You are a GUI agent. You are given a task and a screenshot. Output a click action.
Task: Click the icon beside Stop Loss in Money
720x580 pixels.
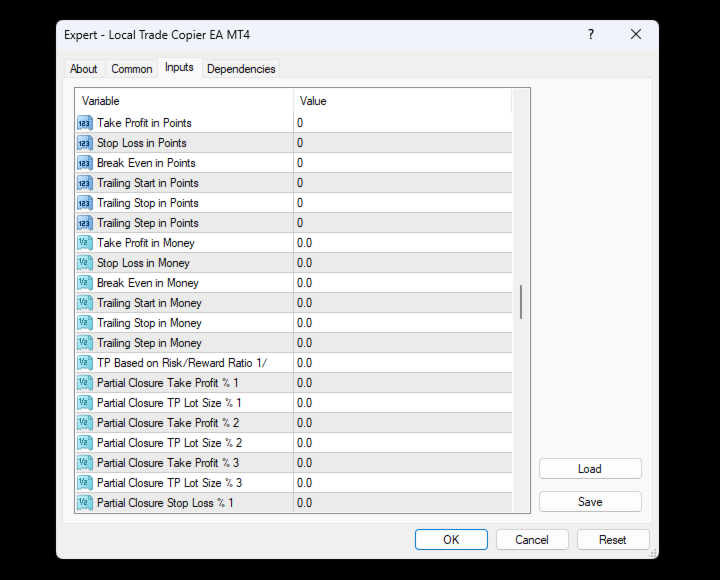click(x=85, y=263)
